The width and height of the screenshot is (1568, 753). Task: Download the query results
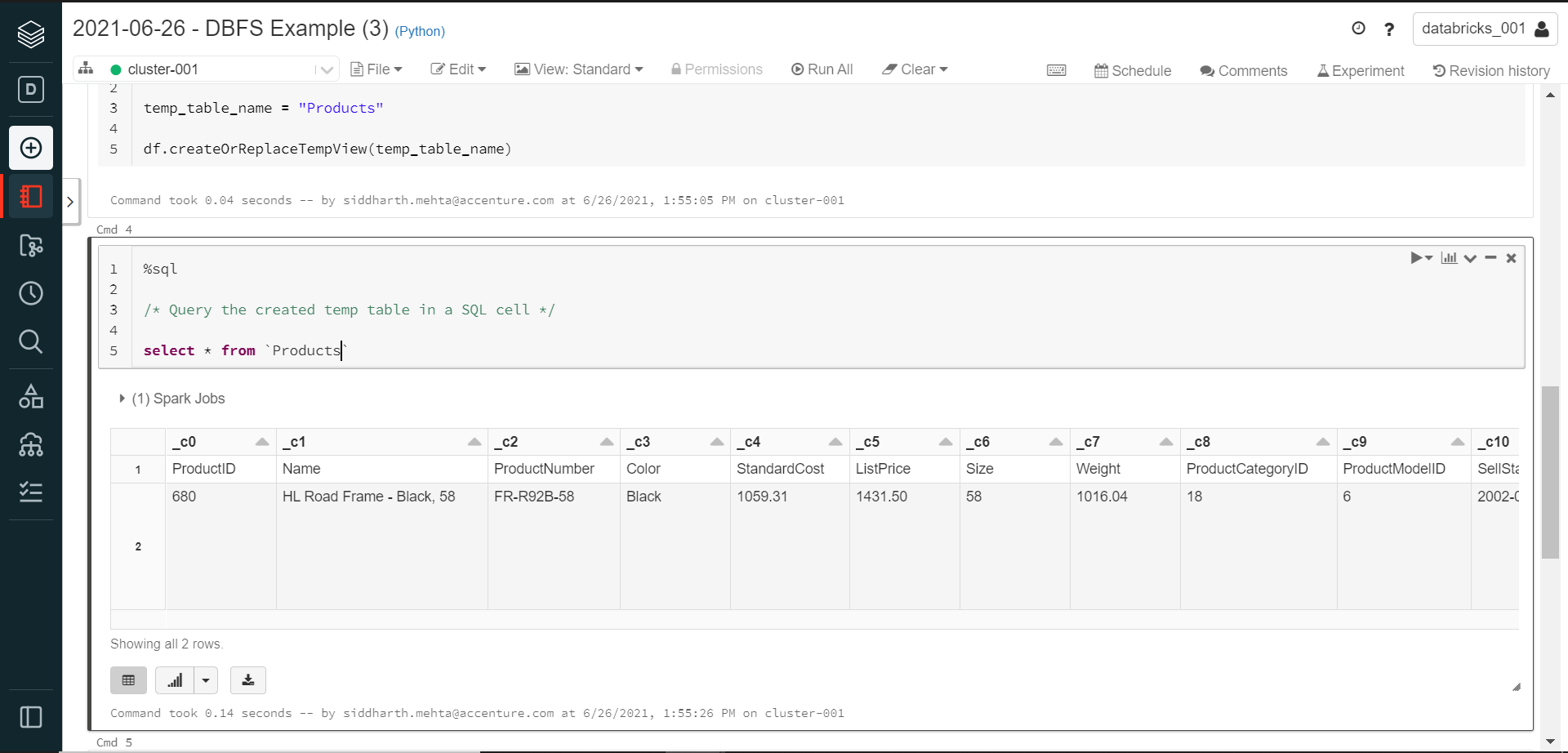click(248, 679)
